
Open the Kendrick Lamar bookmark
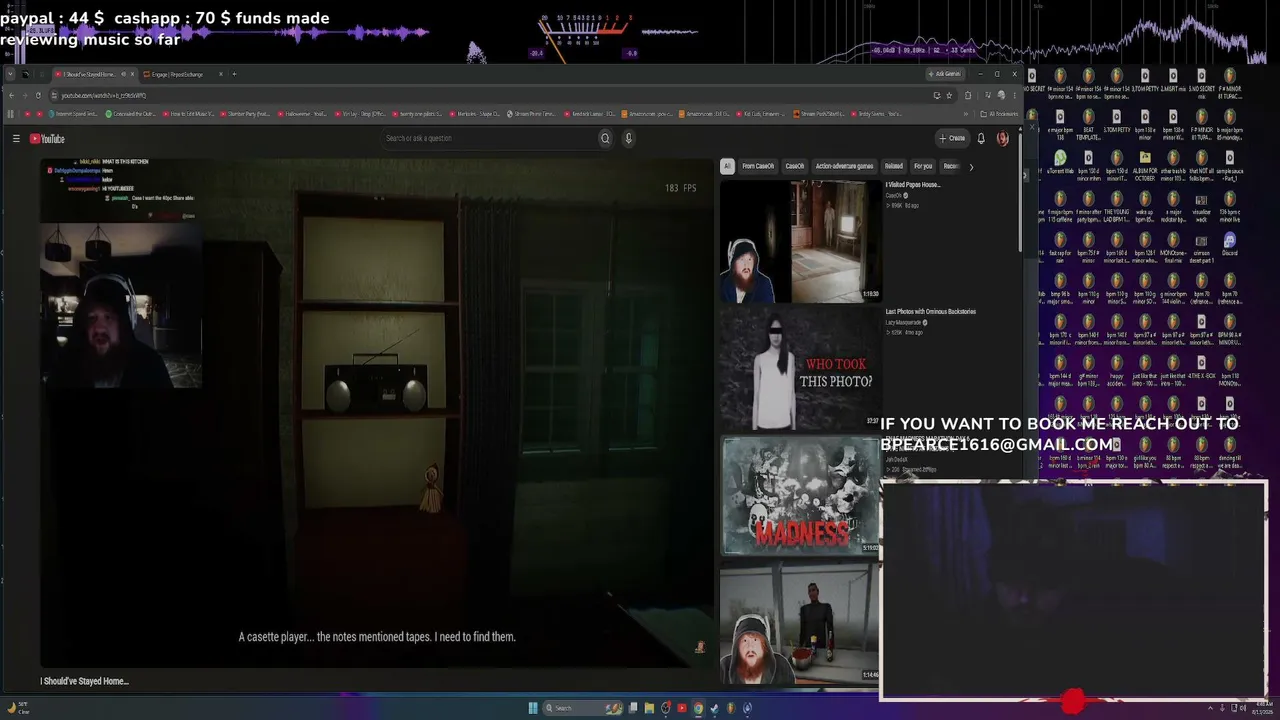tap(591, 114)
